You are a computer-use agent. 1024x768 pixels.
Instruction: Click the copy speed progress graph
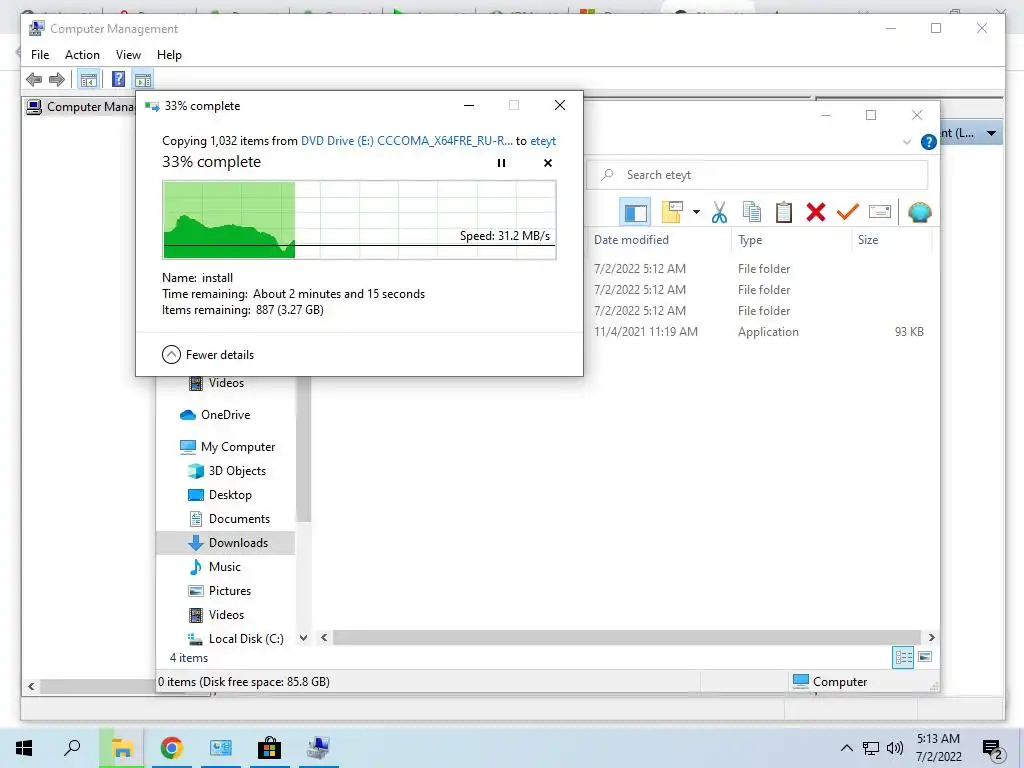pyautogui.click(x=359, y=220)
